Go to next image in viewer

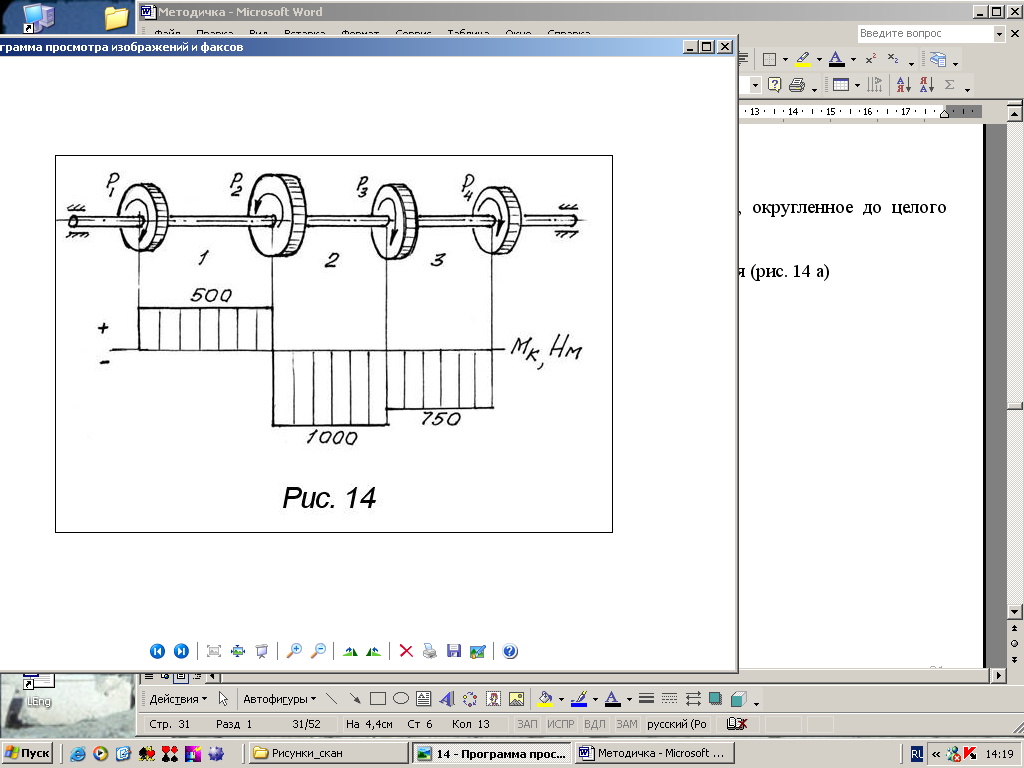[x=182, y=651]
